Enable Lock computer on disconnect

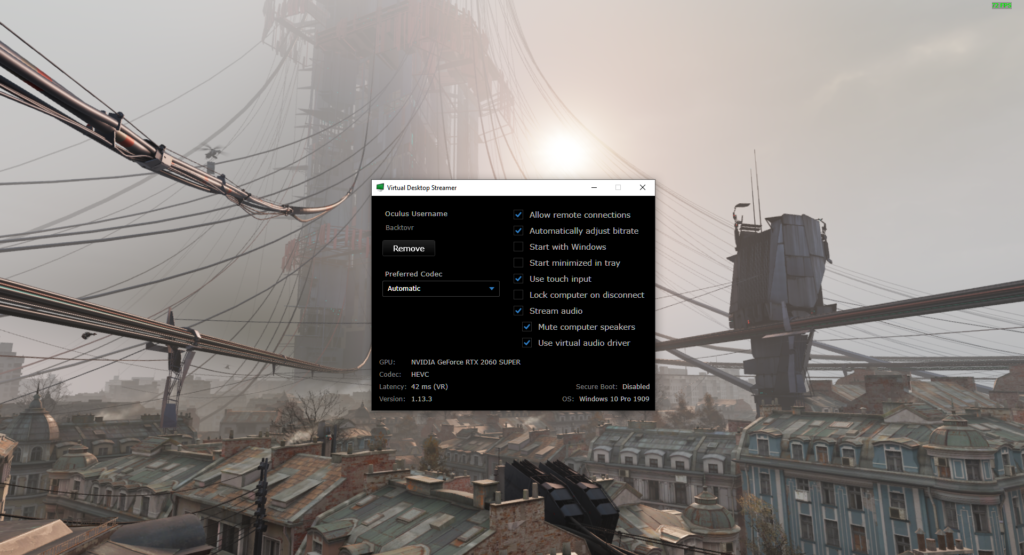pyautogui.click(x=518, y=295)
